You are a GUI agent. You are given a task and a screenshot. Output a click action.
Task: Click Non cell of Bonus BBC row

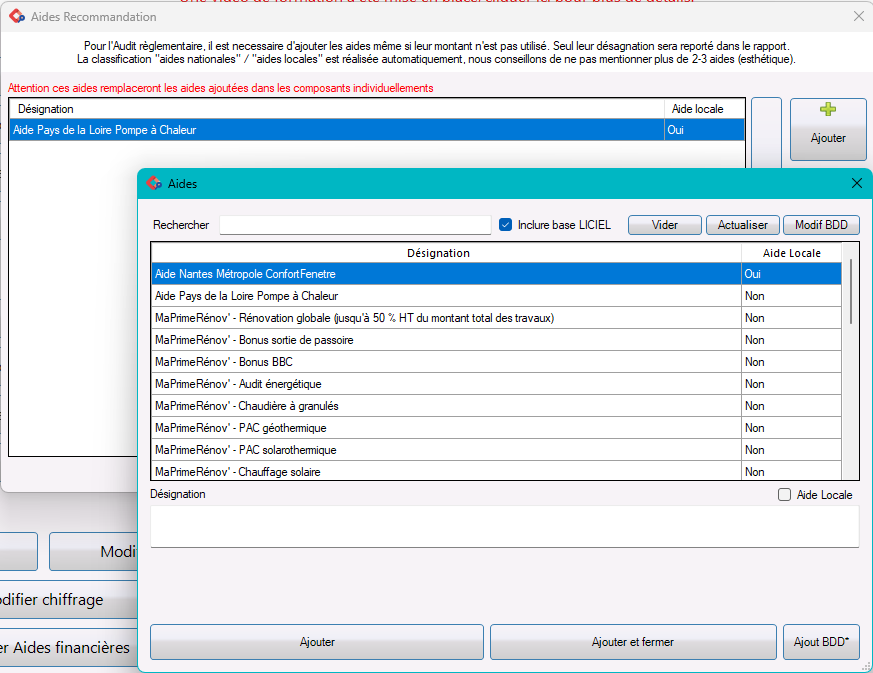(x=791, y=362)
